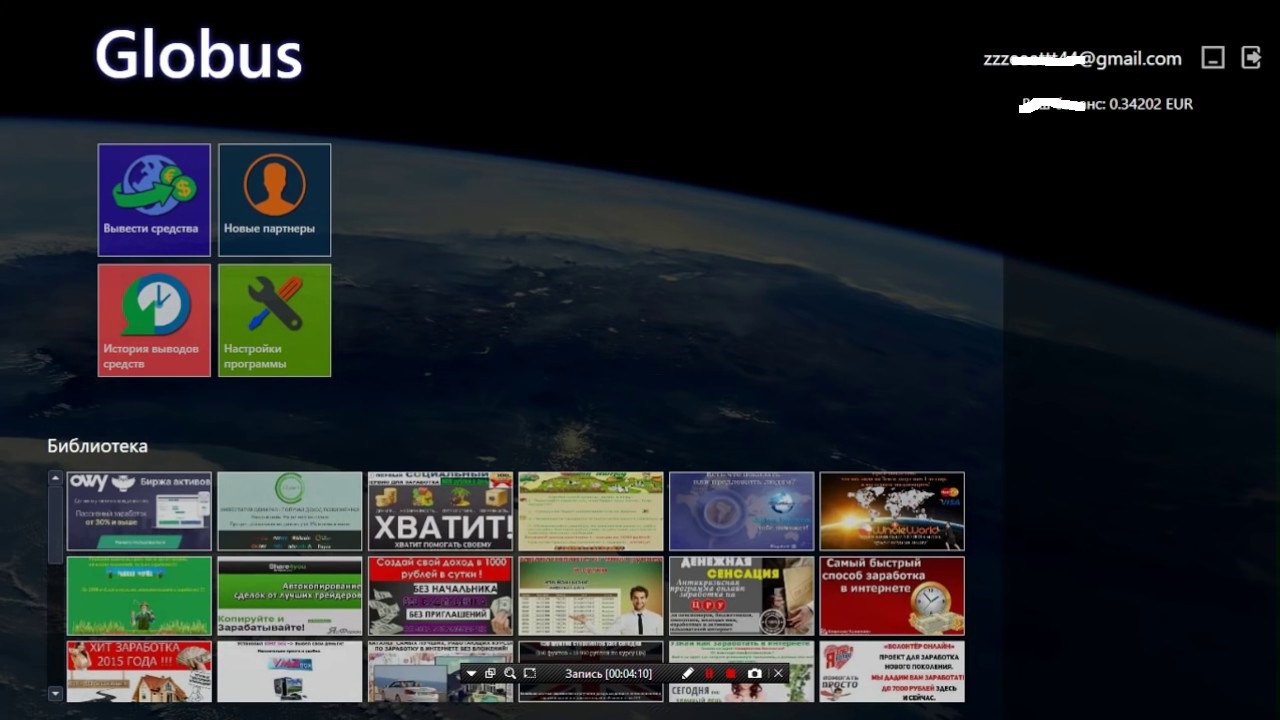Take a screenshot with the camera icon
This screenshot has width=1280, height=720.
tap(755, 674)
